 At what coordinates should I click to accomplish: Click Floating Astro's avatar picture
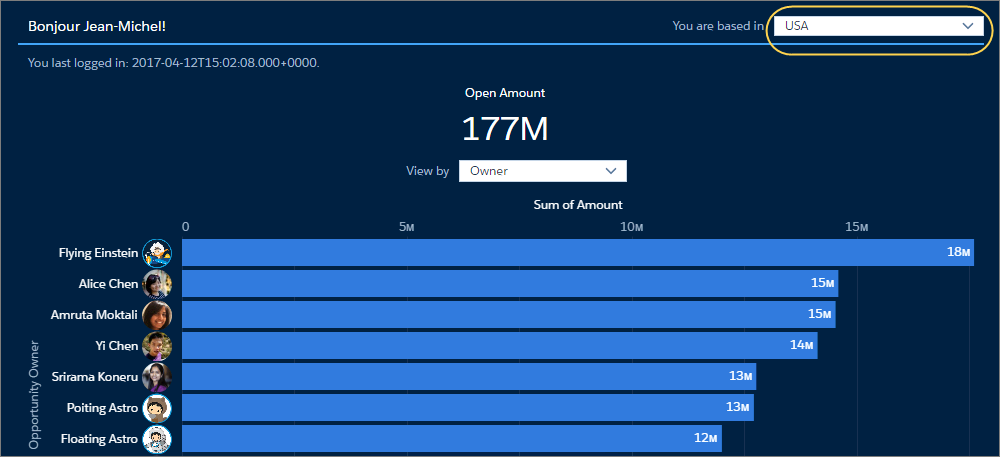[x=157, y=439]
